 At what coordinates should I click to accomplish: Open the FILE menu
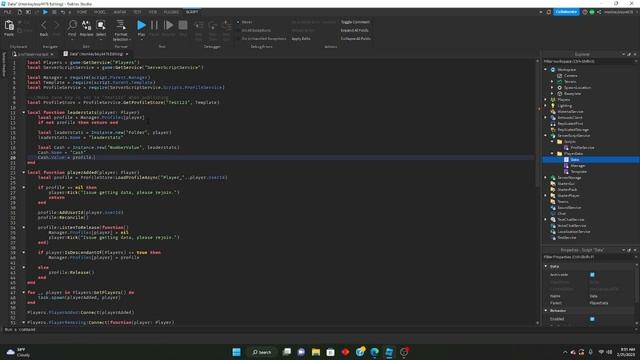coord(7,12)
